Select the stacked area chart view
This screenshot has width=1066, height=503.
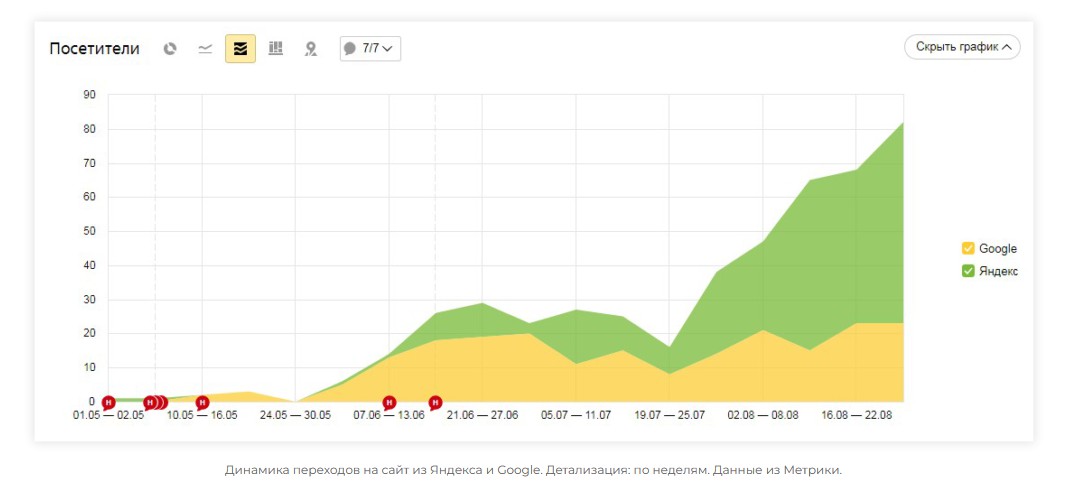tap(241, 48)
